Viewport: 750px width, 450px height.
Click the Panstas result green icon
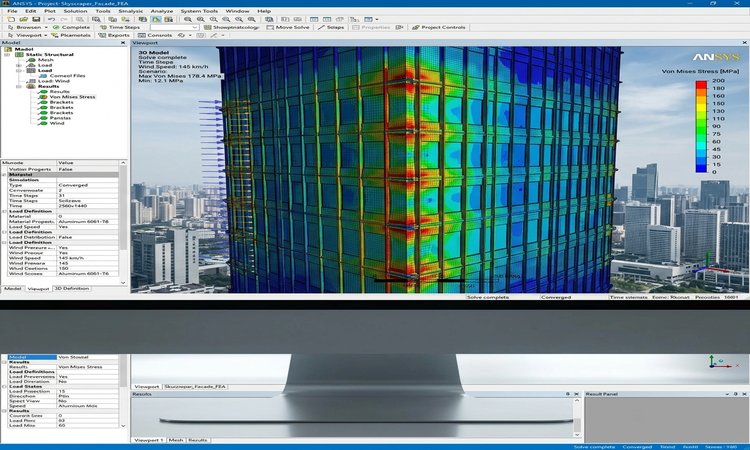(43, 118)
